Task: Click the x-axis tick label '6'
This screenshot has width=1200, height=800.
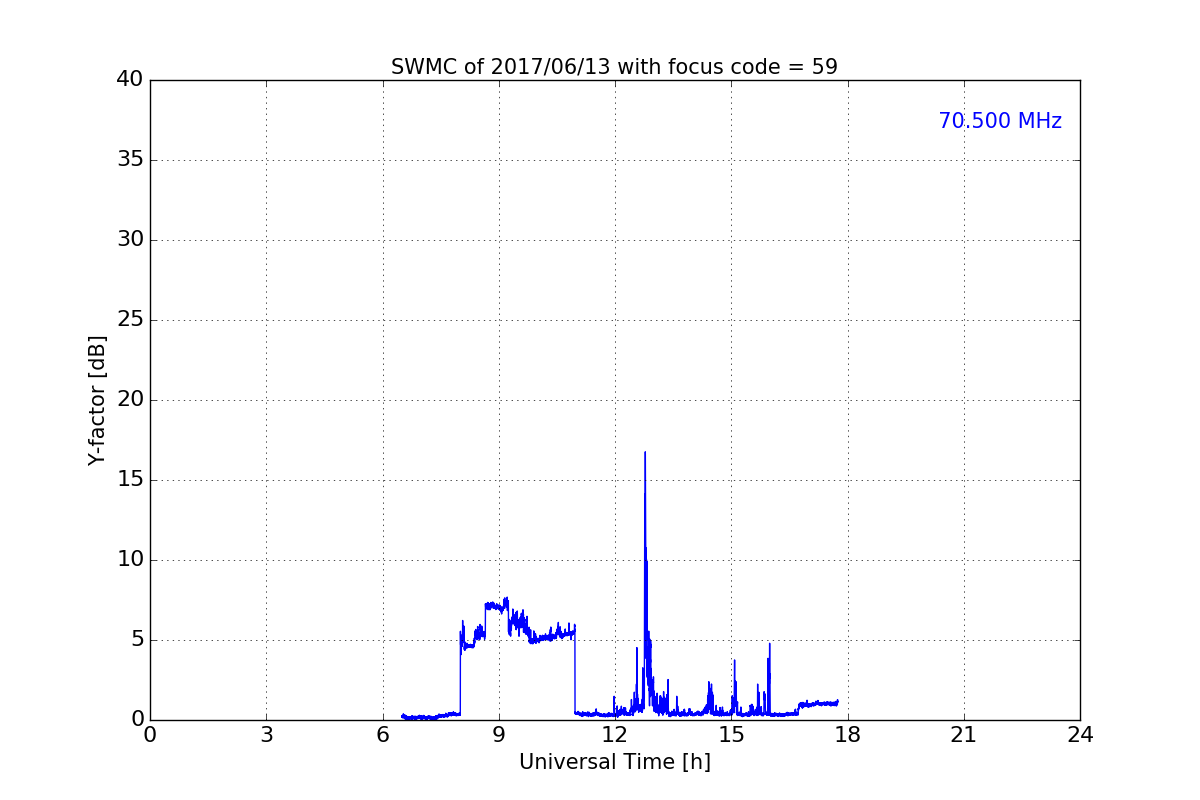Action: click(382, 735)
